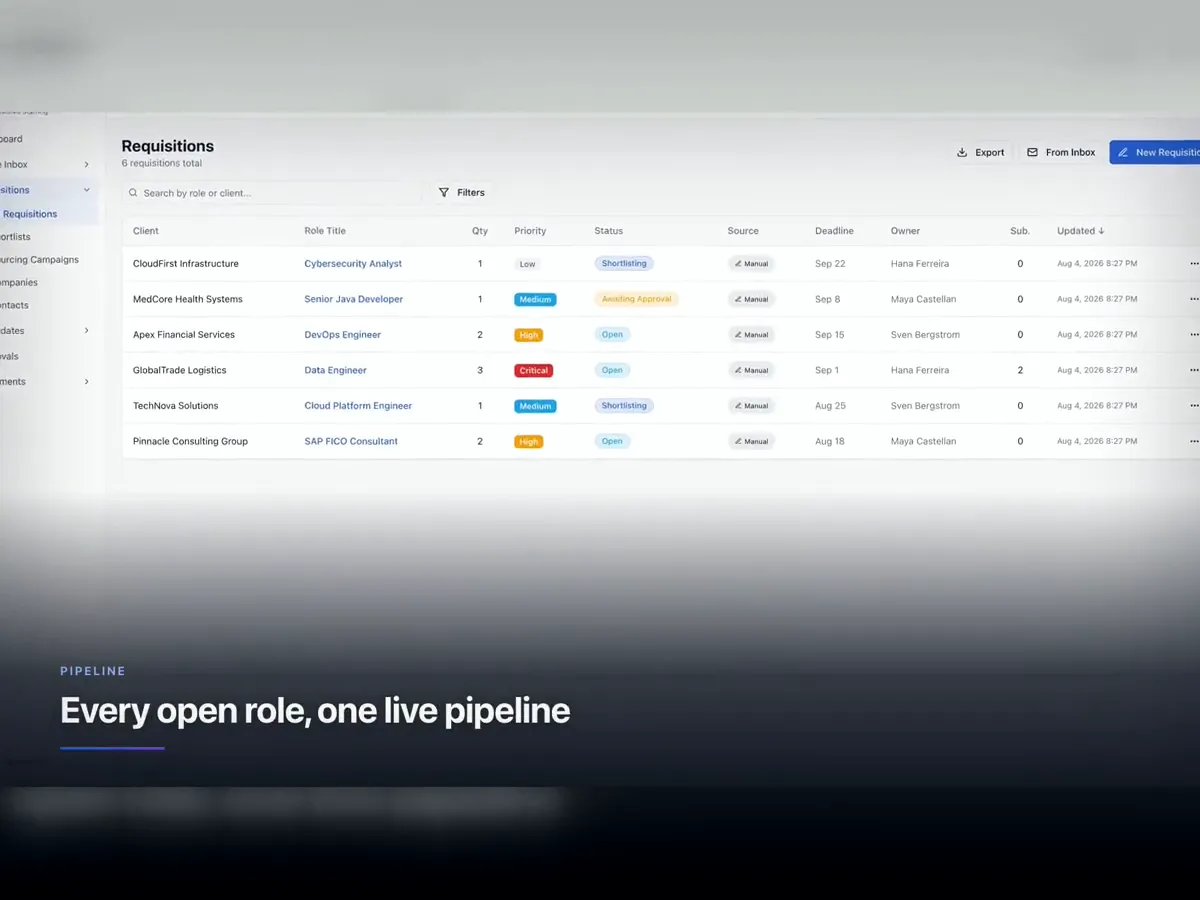Open the Cybersecurity Analyst requisition link

click(x=353, y=264)
